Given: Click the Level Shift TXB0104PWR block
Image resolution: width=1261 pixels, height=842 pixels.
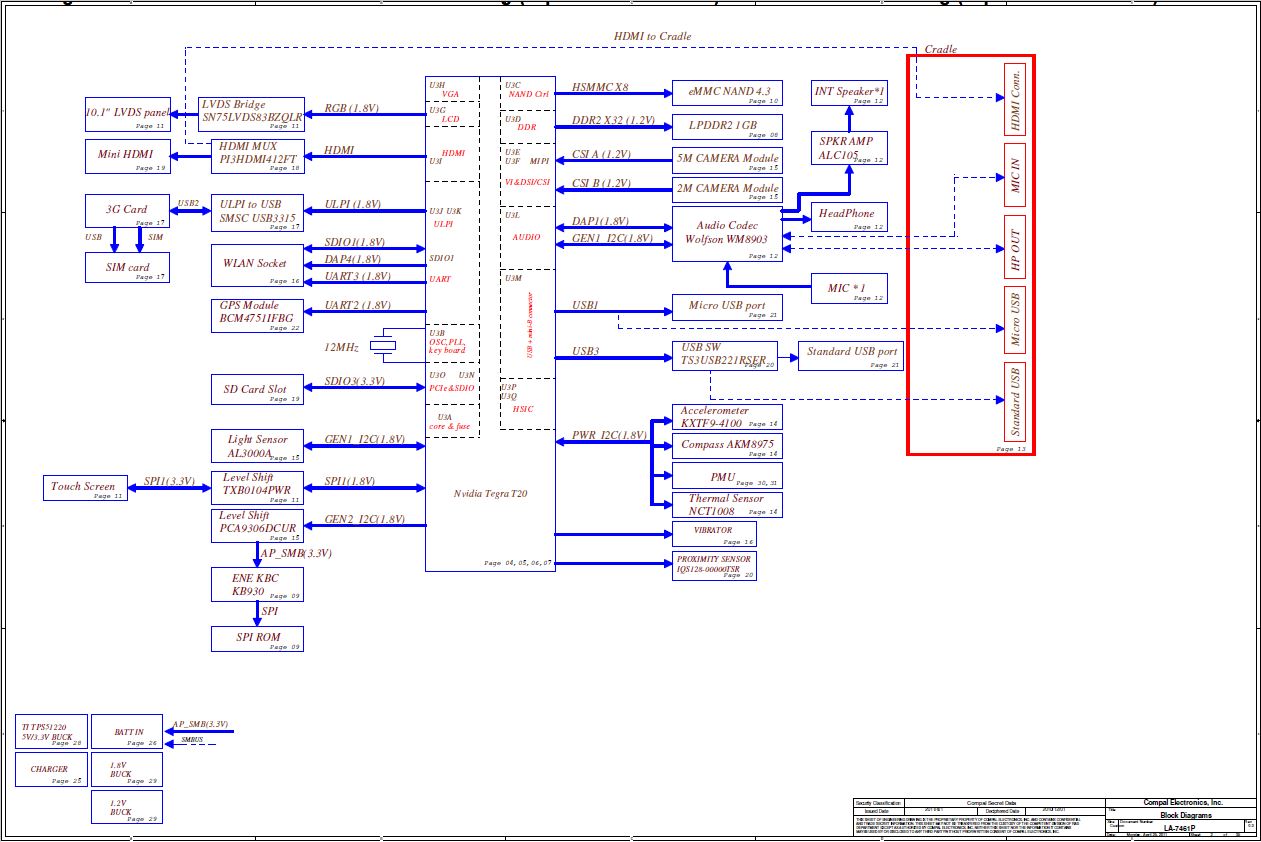Looking at the screenshot, I should [257, 488].
